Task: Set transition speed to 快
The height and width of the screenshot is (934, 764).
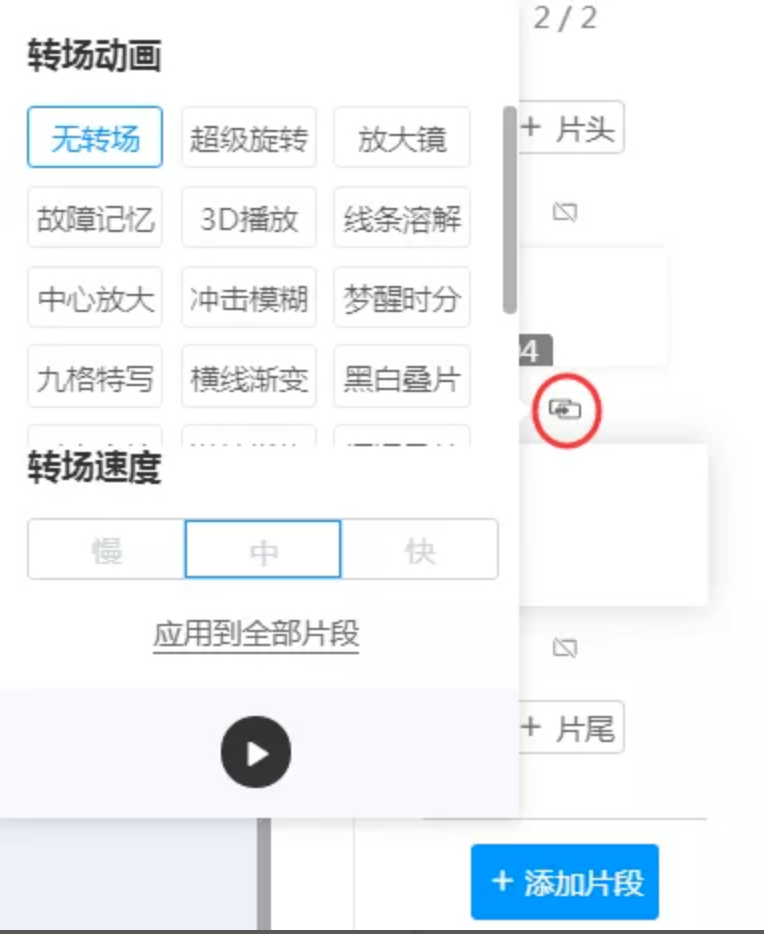Action: (420, 549)
